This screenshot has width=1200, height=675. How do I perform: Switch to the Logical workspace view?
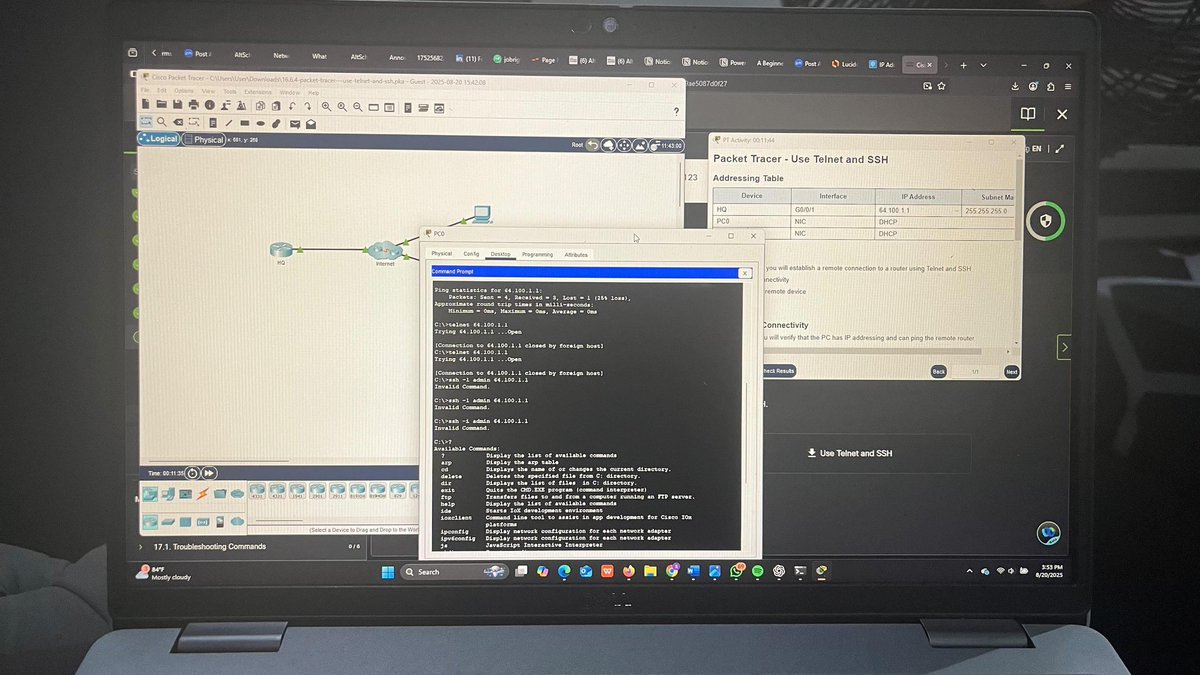(158, 139)
